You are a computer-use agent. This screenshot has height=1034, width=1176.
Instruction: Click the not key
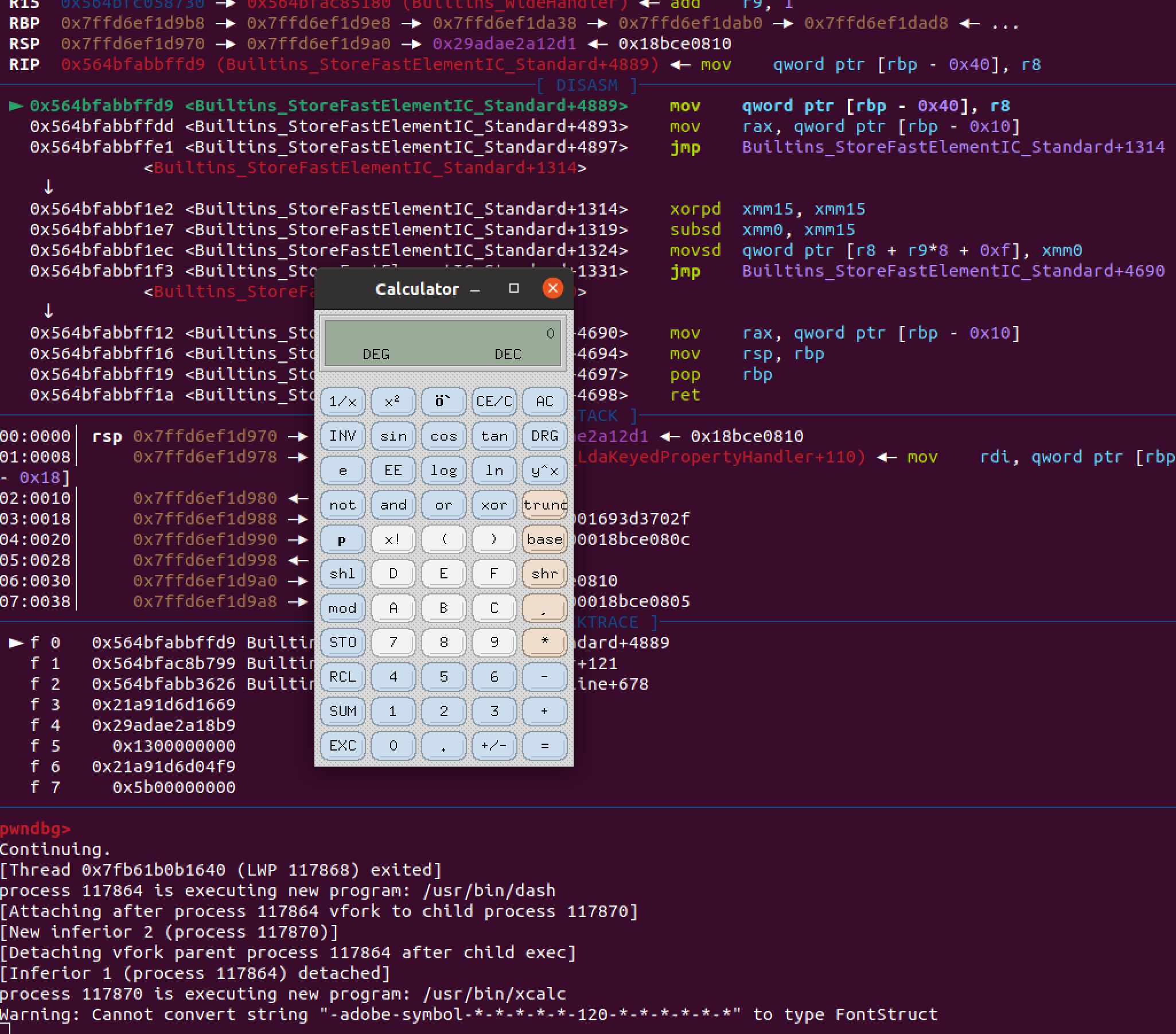point(342,504)
